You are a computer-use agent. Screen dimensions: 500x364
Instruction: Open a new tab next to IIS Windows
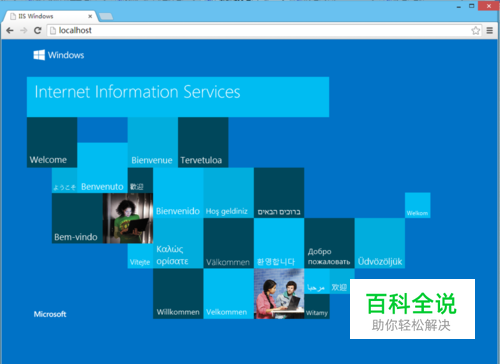tap(106, 16)
